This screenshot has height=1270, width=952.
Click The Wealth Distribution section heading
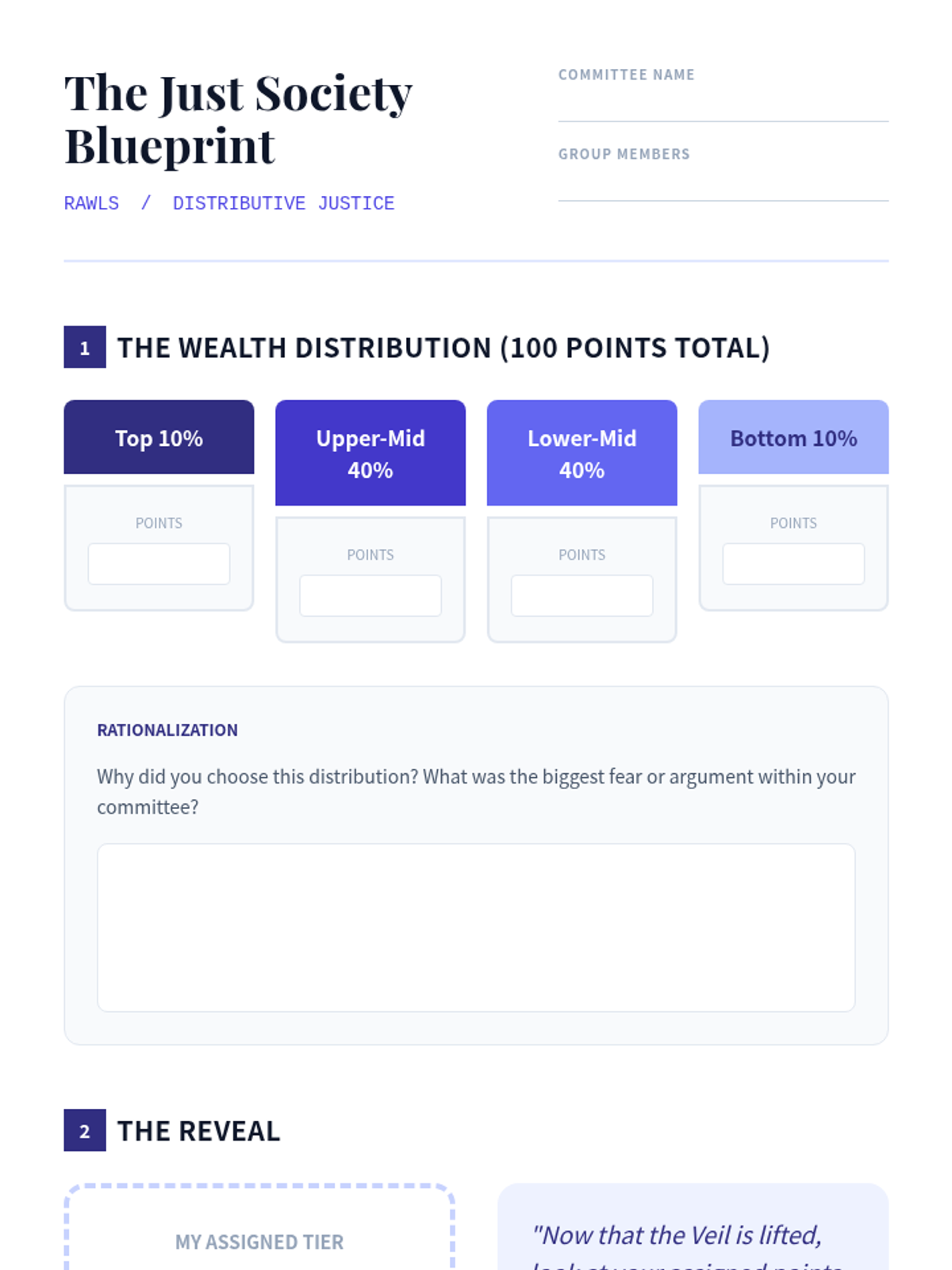coord(443,348)
